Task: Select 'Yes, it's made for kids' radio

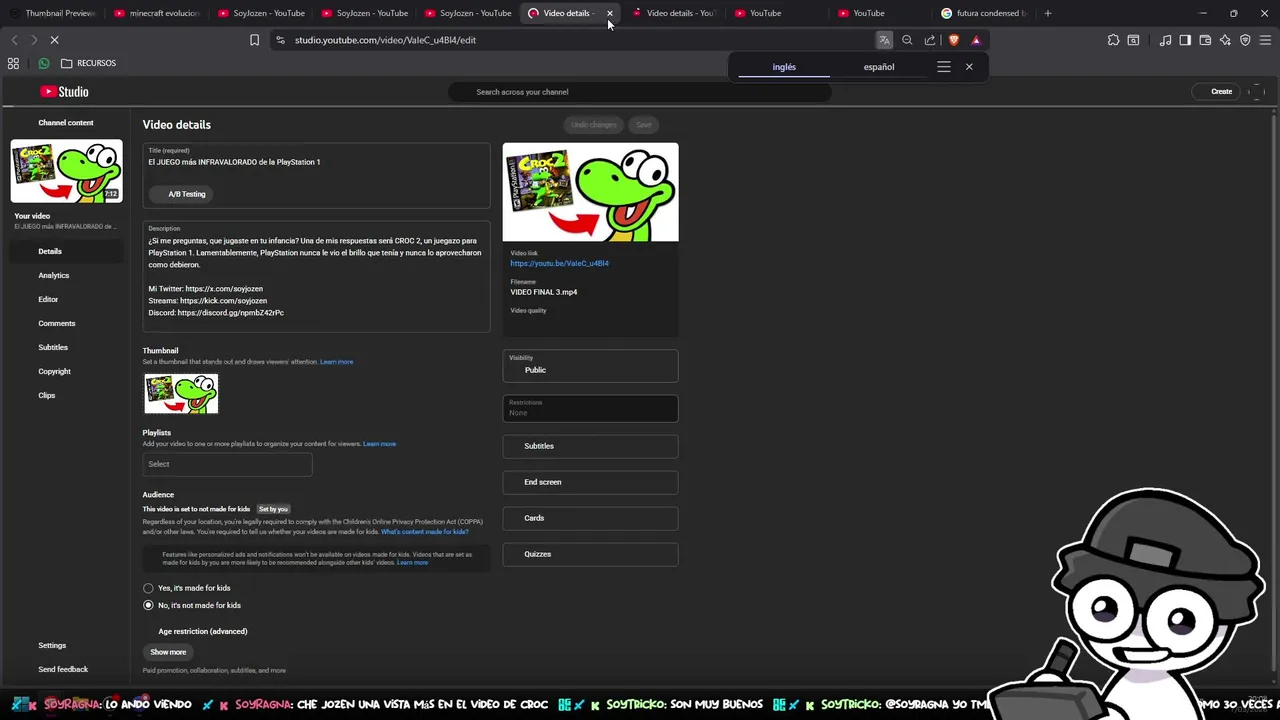Action: click(148, 588)
